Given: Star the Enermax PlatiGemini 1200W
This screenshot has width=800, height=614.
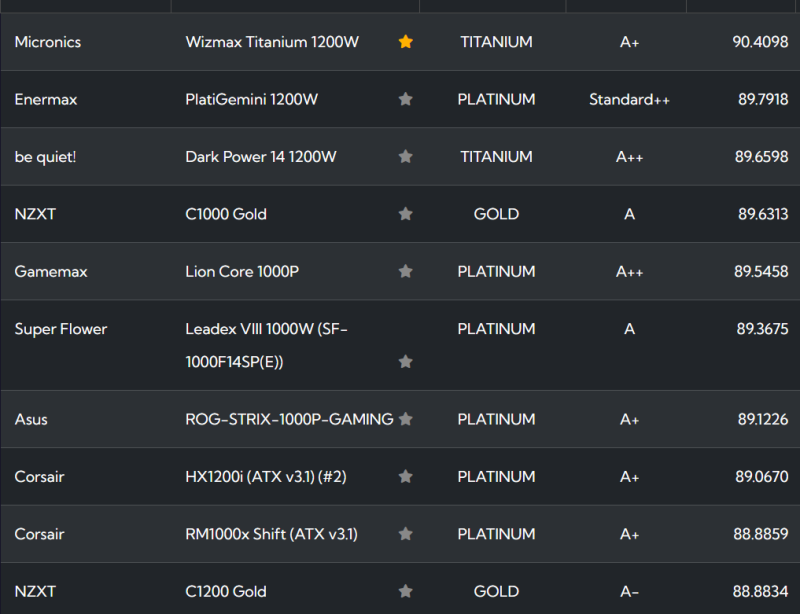Looking at the screenshot, I should [405, 99].
